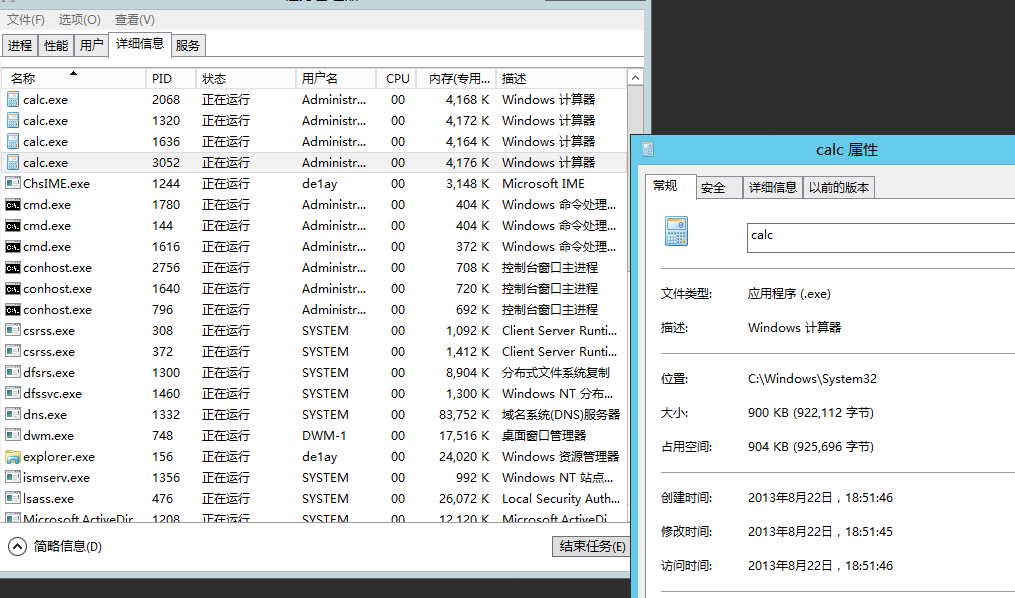Click scrollbar up arrow in process list
The width and height of the screenshot is (1015, 598).
click(636, 78)
